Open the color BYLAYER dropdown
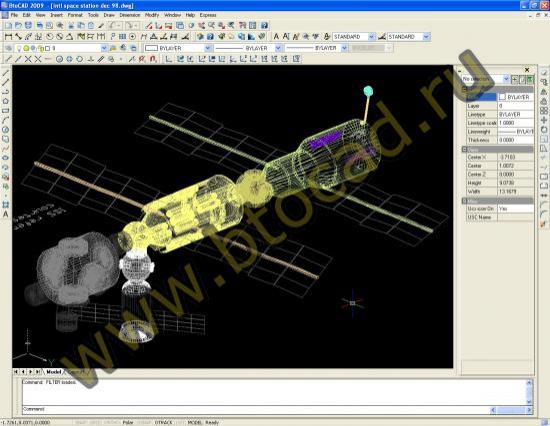Viewport: 550px width, 426px height. 208,48
